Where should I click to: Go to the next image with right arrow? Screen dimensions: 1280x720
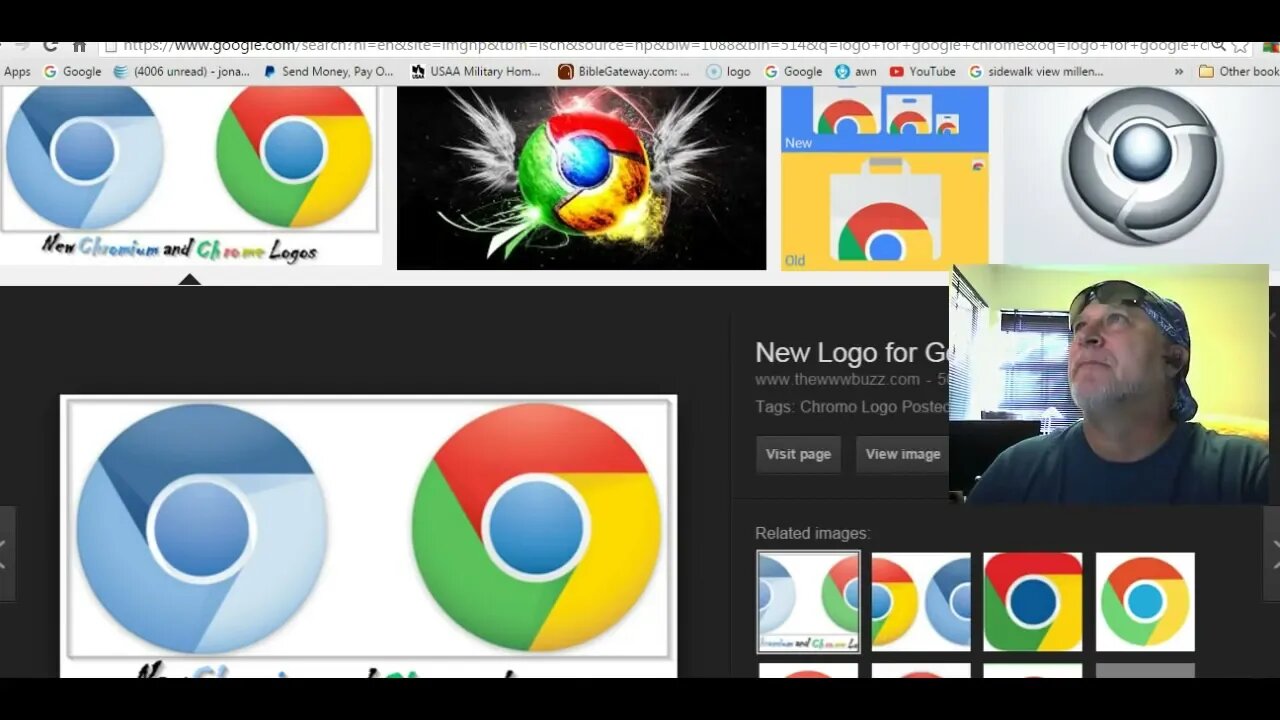(x=1272, y=553)
